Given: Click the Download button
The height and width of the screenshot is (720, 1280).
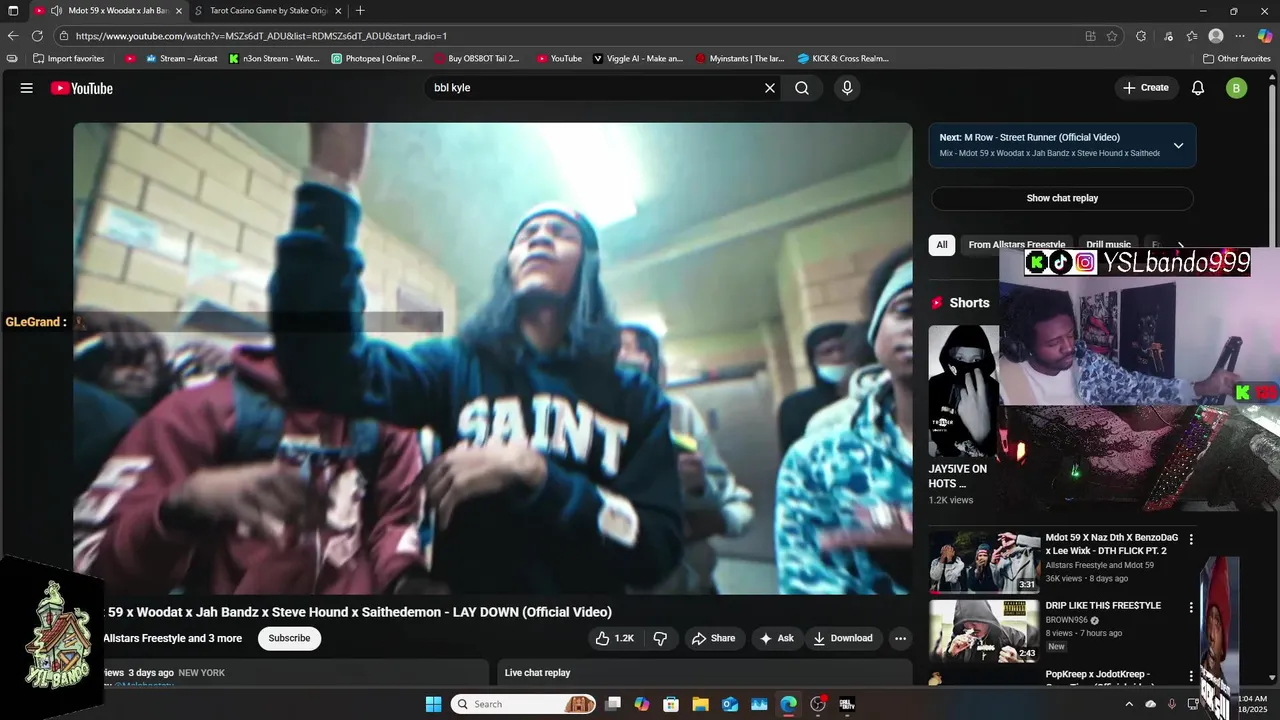Looking at the screenshot, I should pyautogui.click(x=843, y=638).
